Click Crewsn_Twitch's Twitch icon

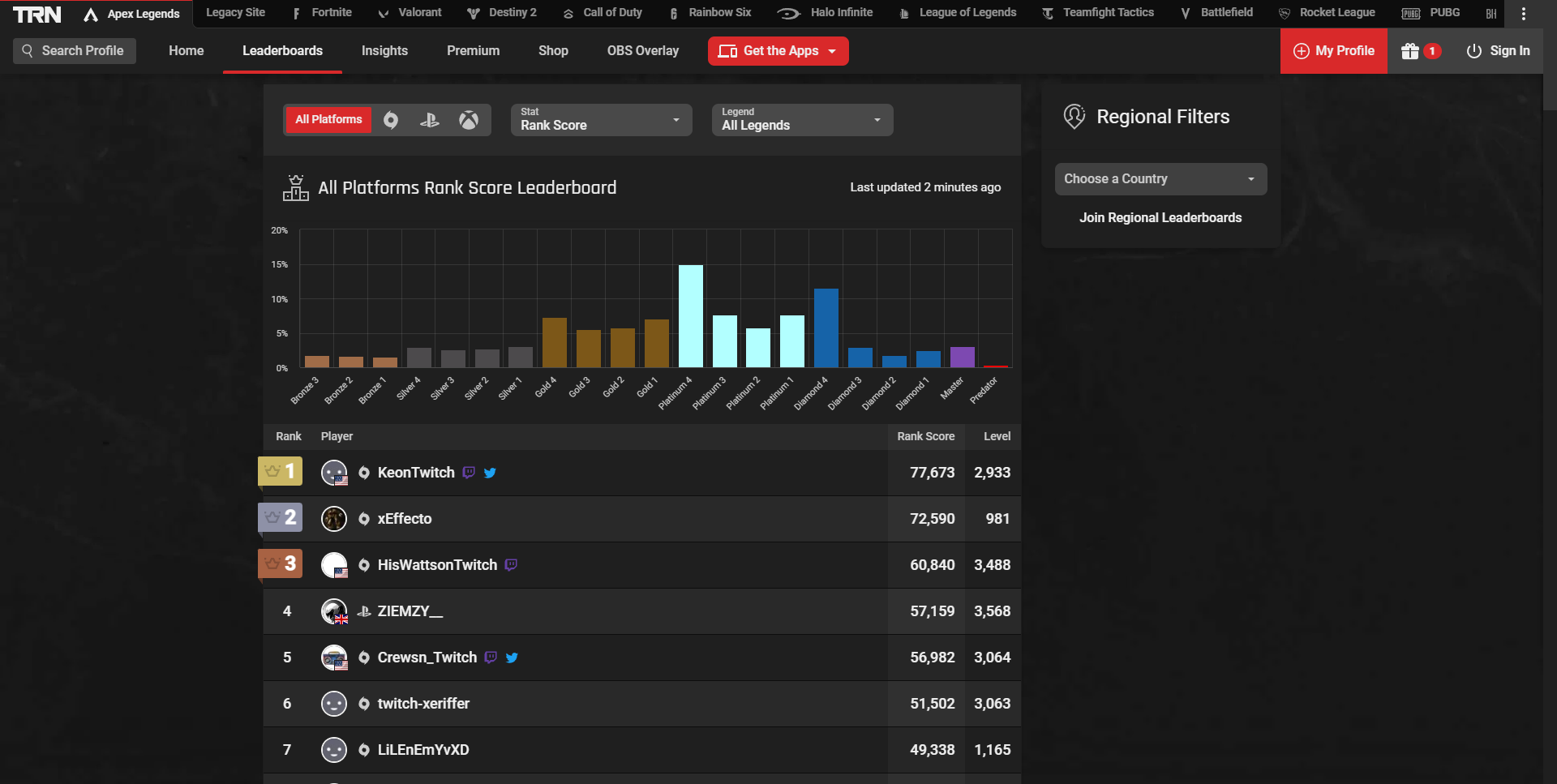click(x=491, y=658)
